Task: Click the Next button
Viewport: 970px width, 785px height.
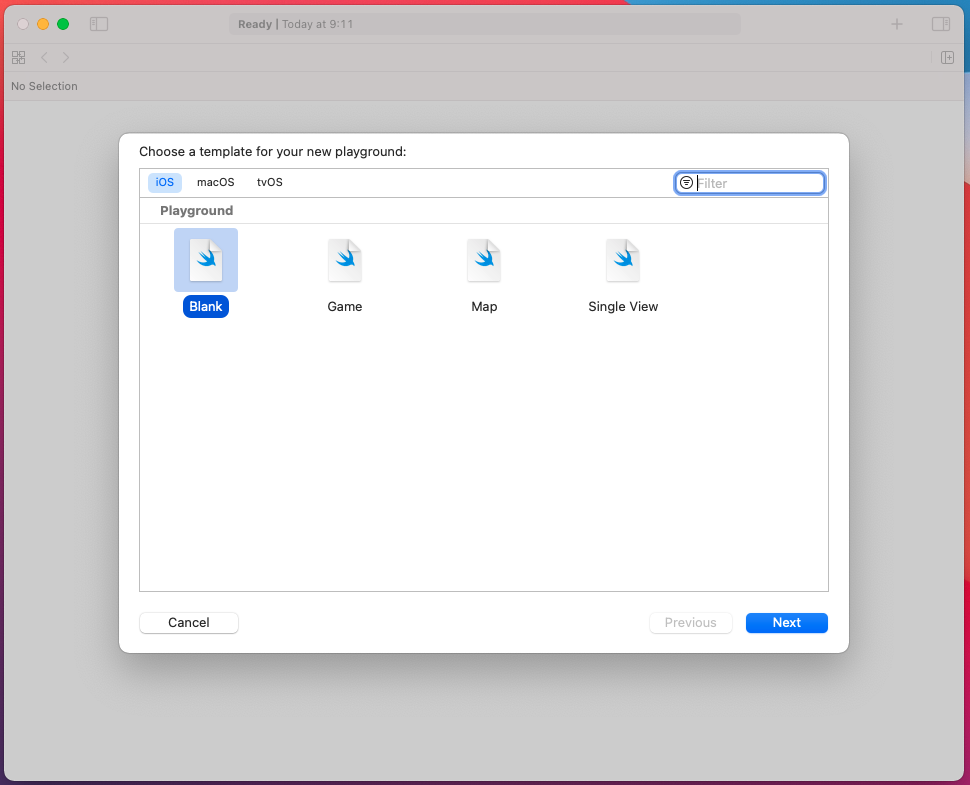Action: pyautogui.click(x=786, y=623)
